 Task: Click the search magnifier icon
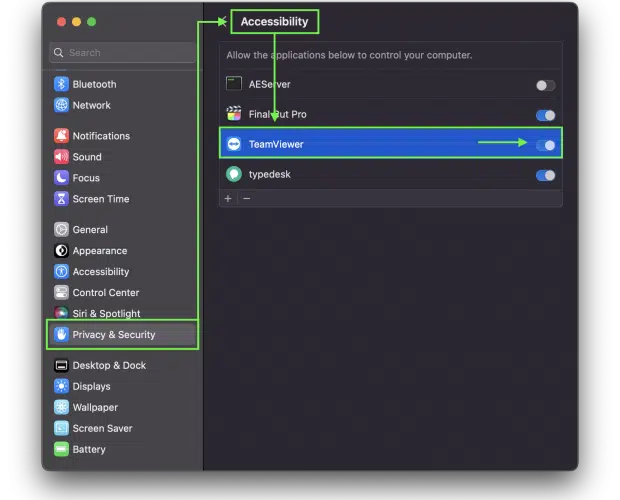pos(59,53)
